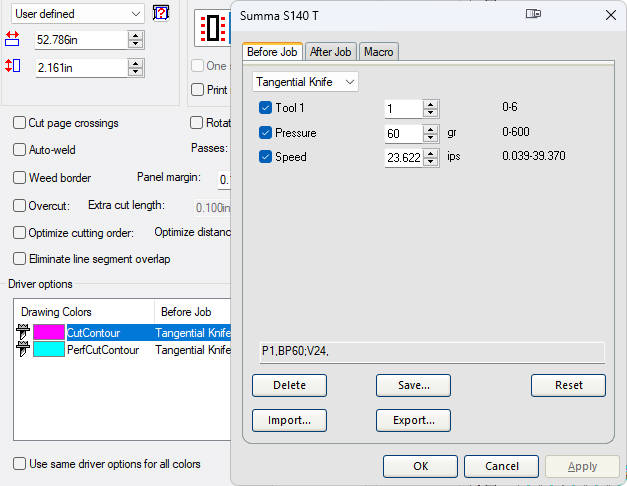Click the height dimension icon
Viewport: 627px width, 486px height.
pos(12,66)
